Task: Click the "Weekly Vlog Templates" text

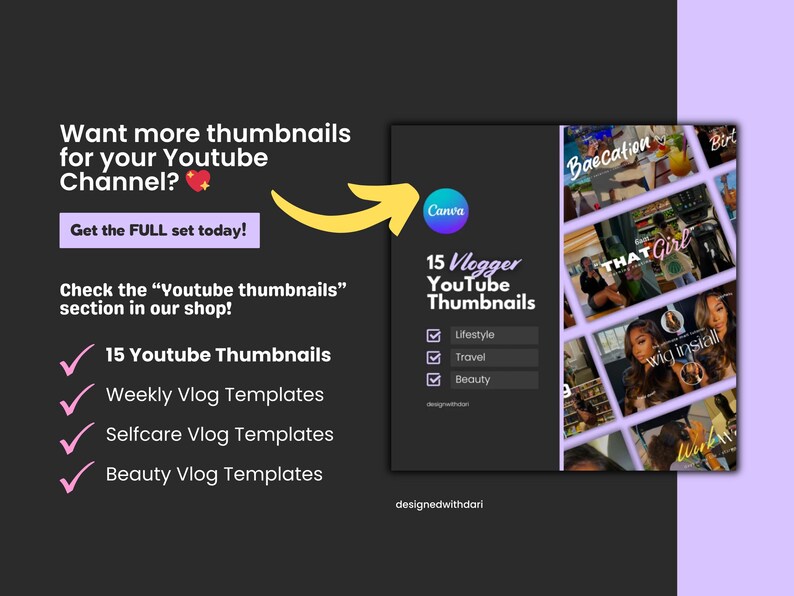Action: point(215,395)
